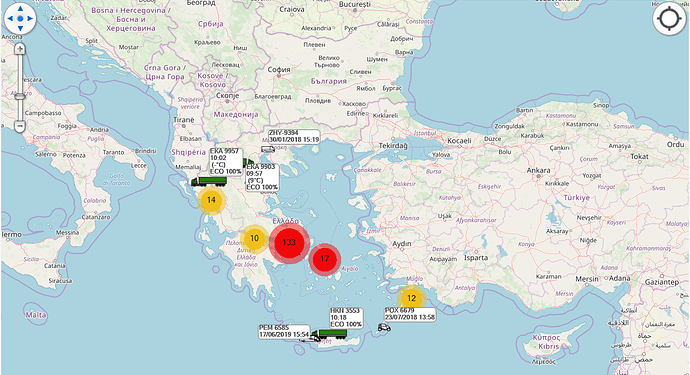Click the PEM 6585 vehicle label
690x375 pixels.
[284, 331]
